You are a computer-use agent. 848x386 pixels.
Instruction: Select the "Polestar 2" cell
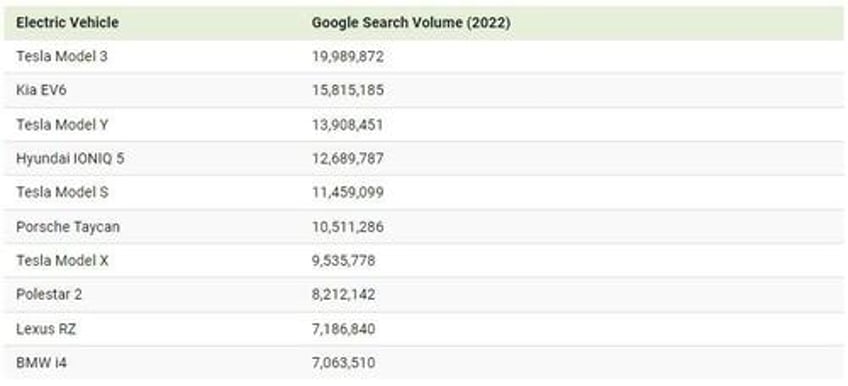tap(49, 295)
